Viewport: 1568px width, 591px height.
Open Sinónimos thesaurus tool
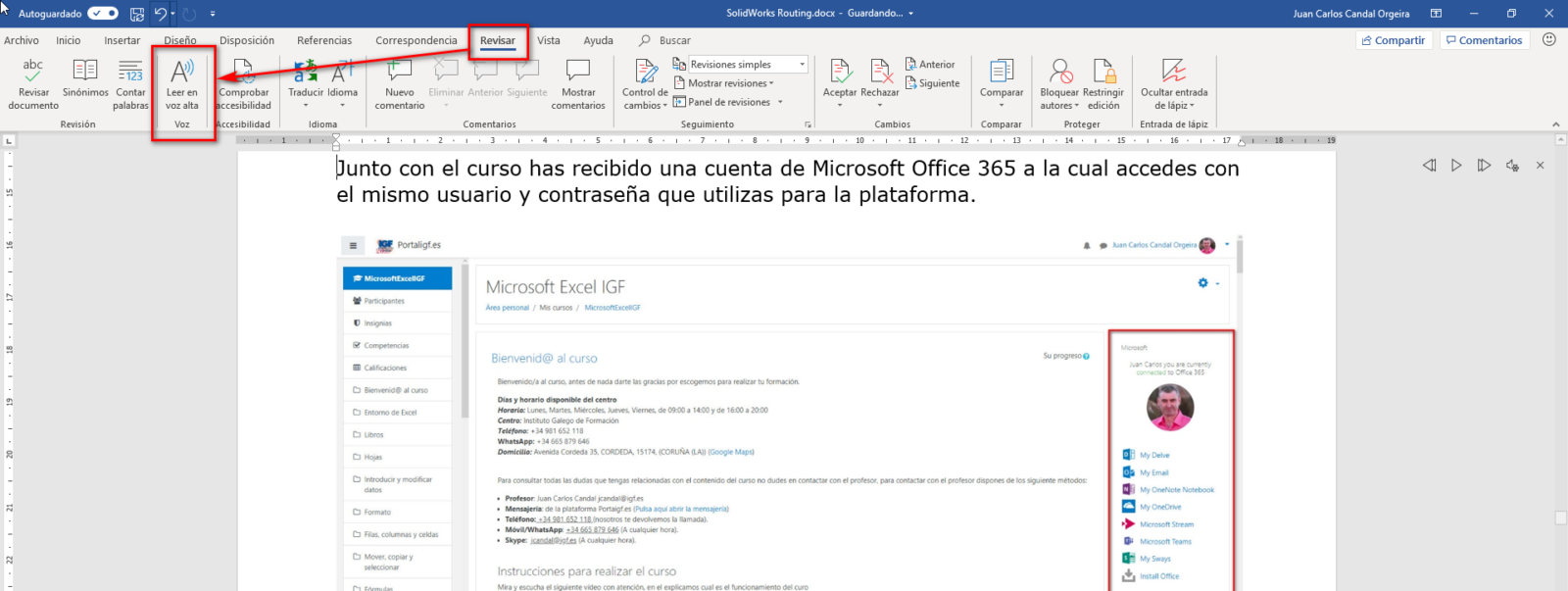point(85,72)
